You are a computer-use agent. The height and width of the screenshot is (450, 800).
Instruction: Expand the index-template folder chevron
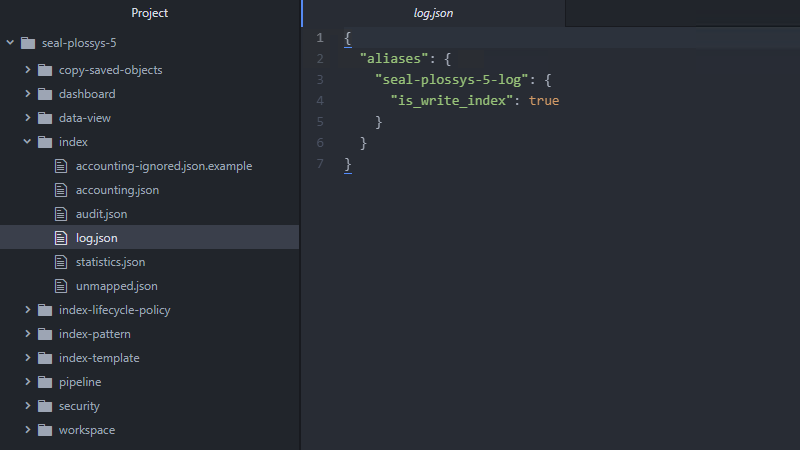tap(28, 358)
